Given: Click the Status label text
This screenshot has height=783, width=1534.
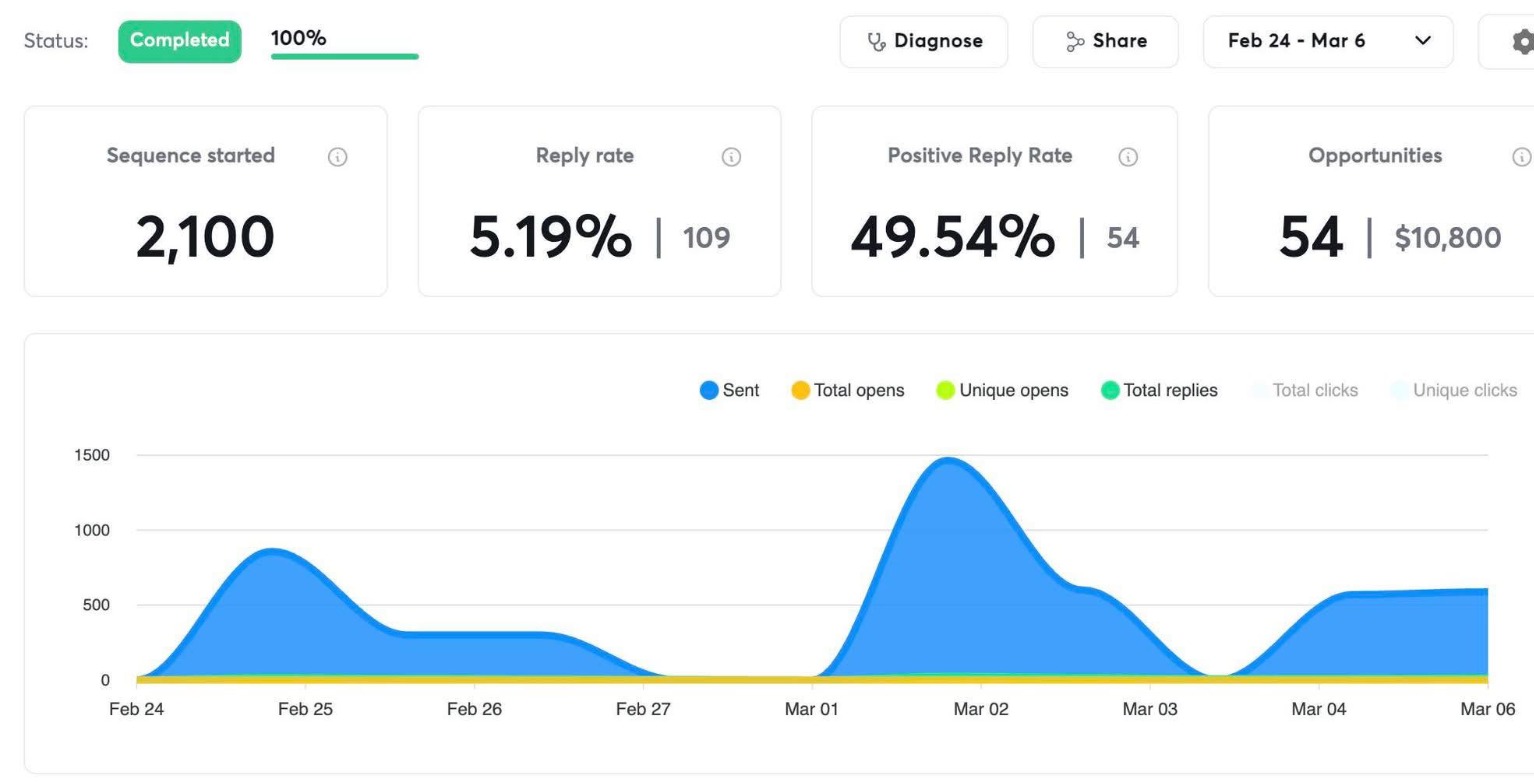Looking at the screenshot, I should tap(56, 42).
